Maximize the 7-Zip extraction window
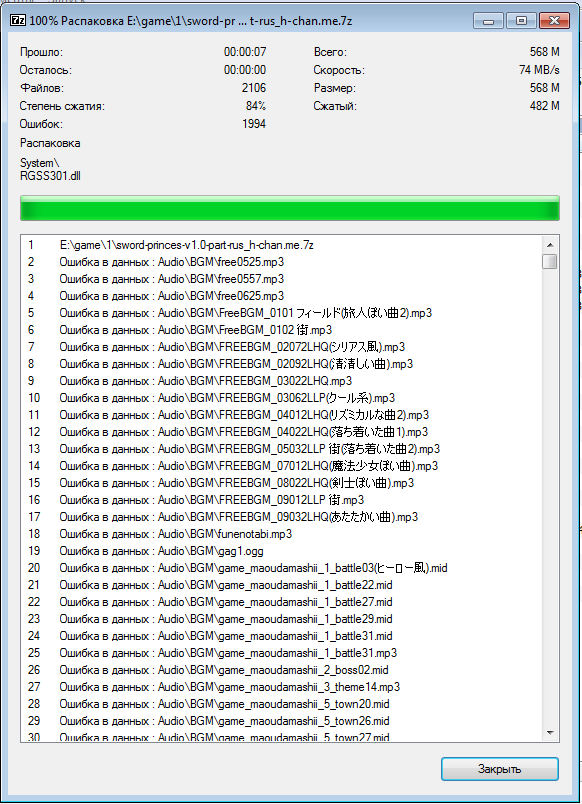 click(521, 21)
